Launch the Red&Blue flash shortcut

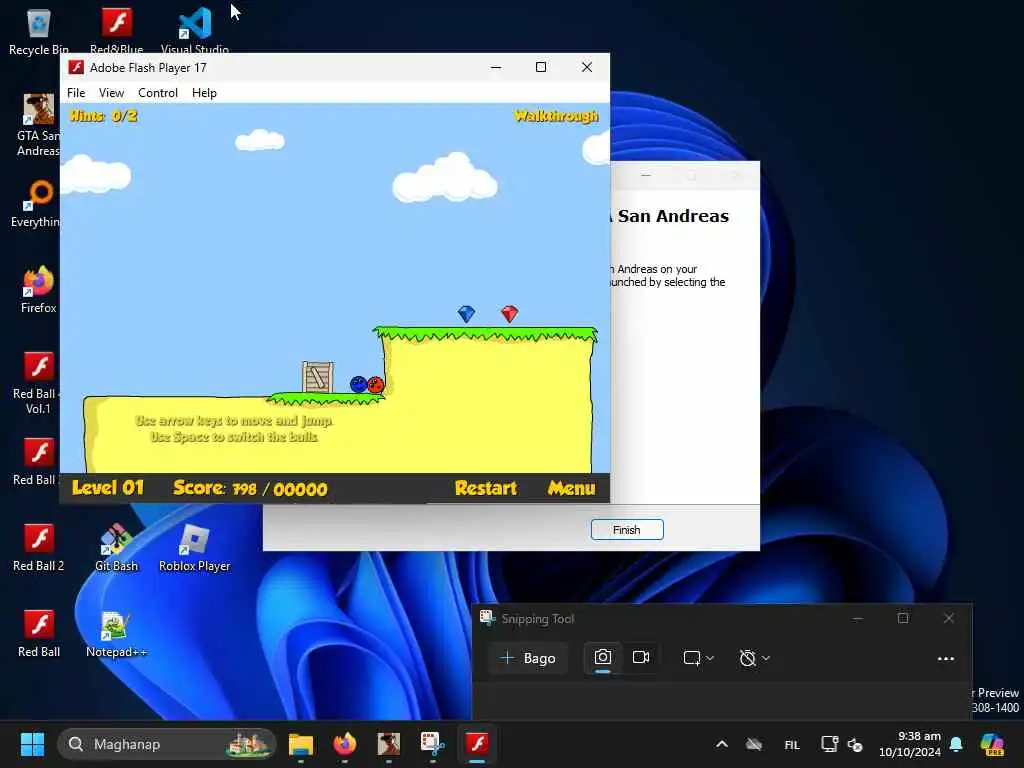pyautogui.click(x=116, y=31)
